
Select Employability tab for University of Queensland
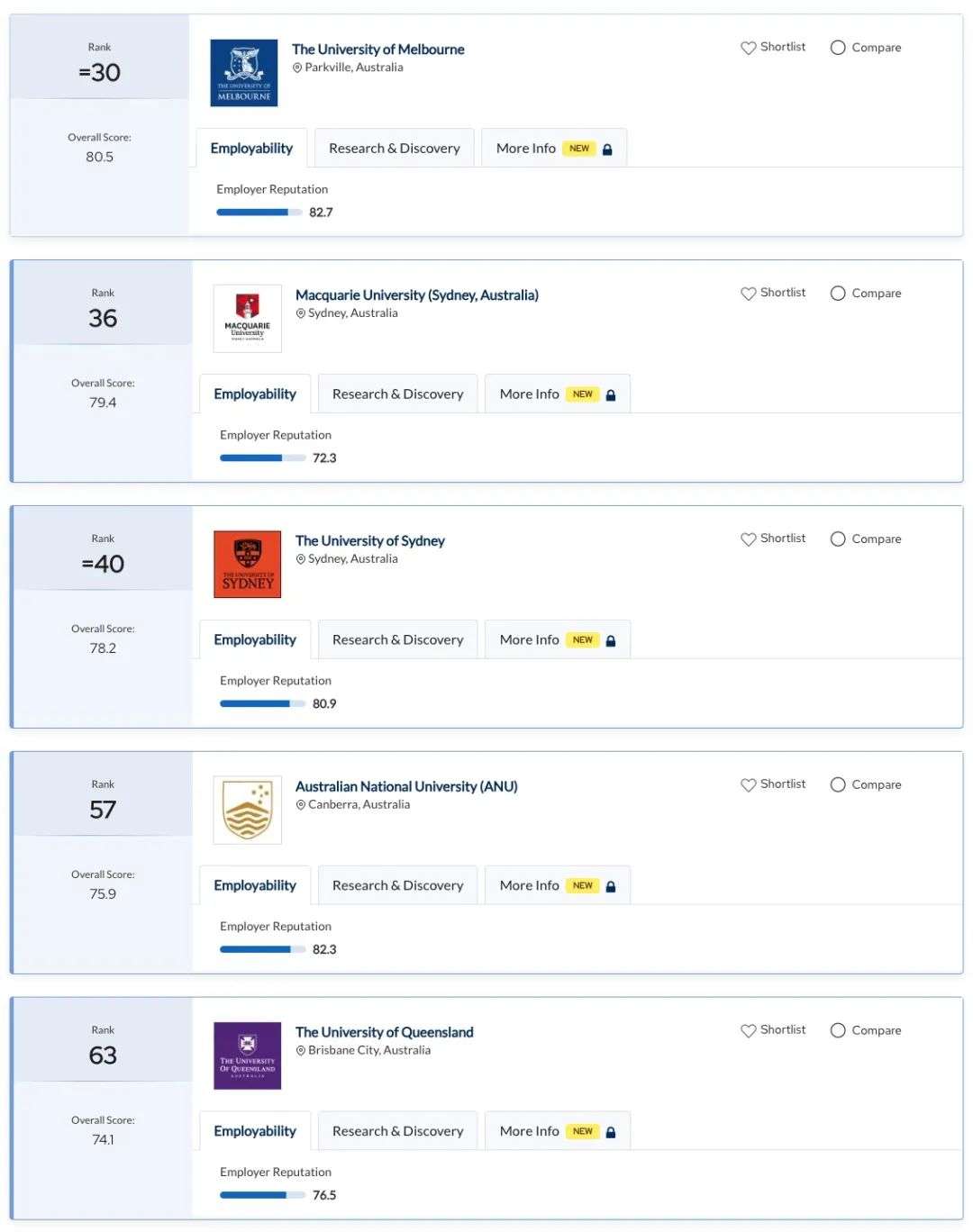pos(255,1131)
